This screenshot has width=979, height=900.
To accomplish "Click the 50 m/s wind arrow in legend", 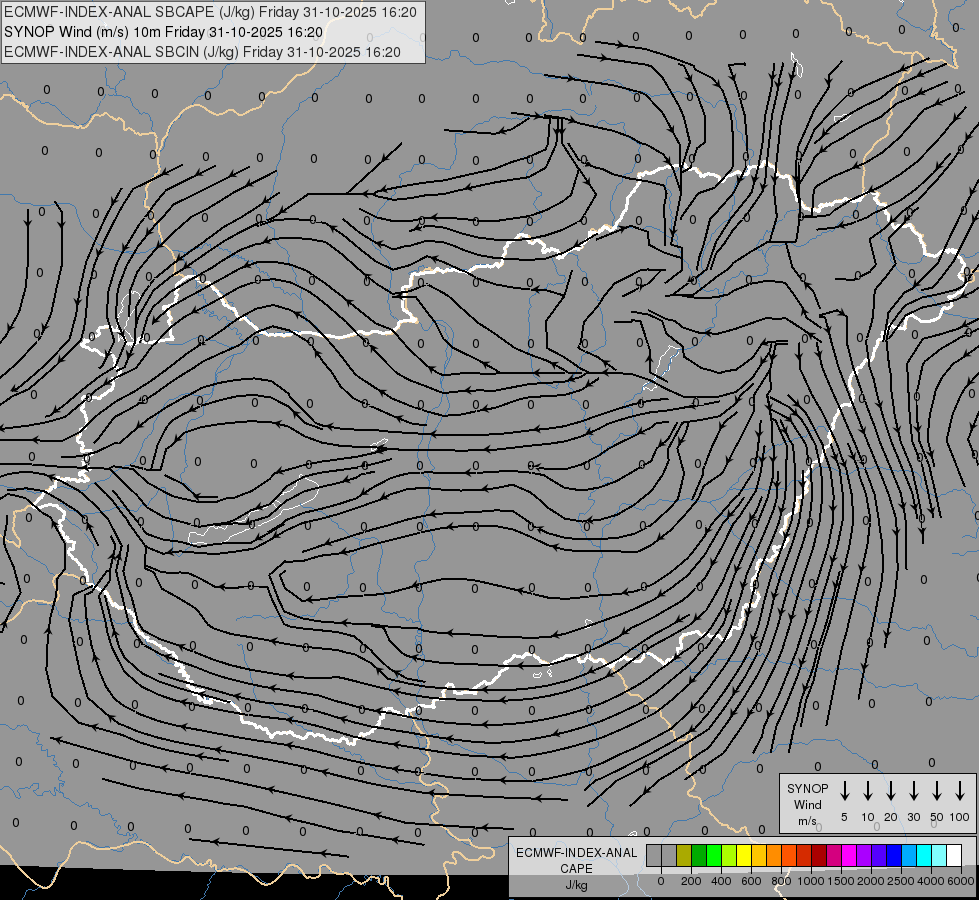I will (x=937, y=791).
